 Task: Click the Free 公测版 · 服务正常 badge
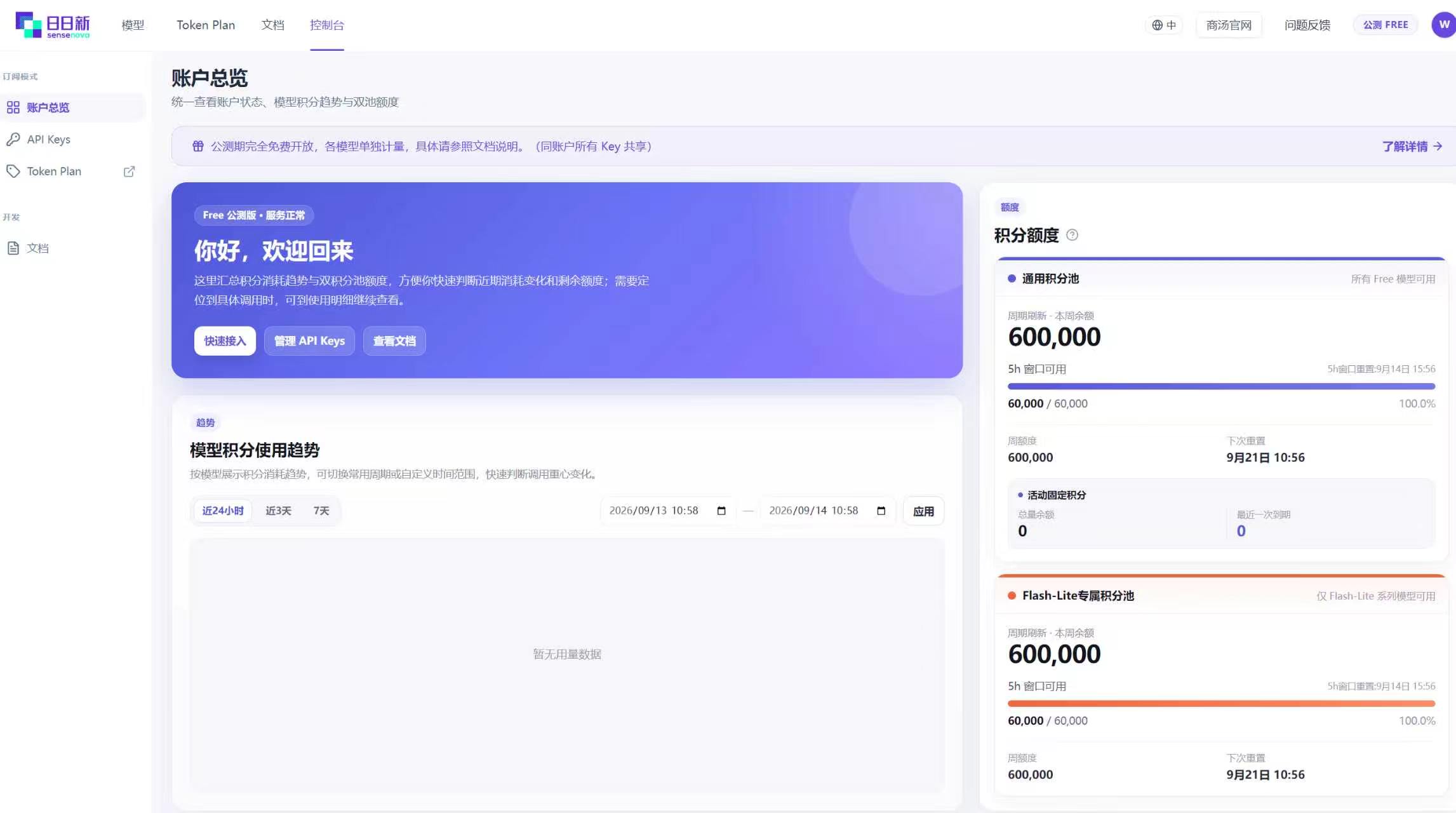click(x=254, y=215)
